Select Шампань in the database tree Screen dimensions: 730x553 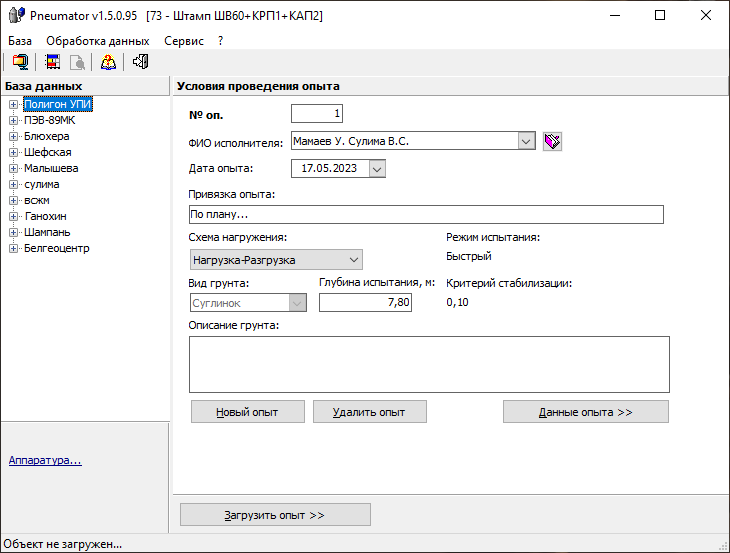[x=46, y=232]
